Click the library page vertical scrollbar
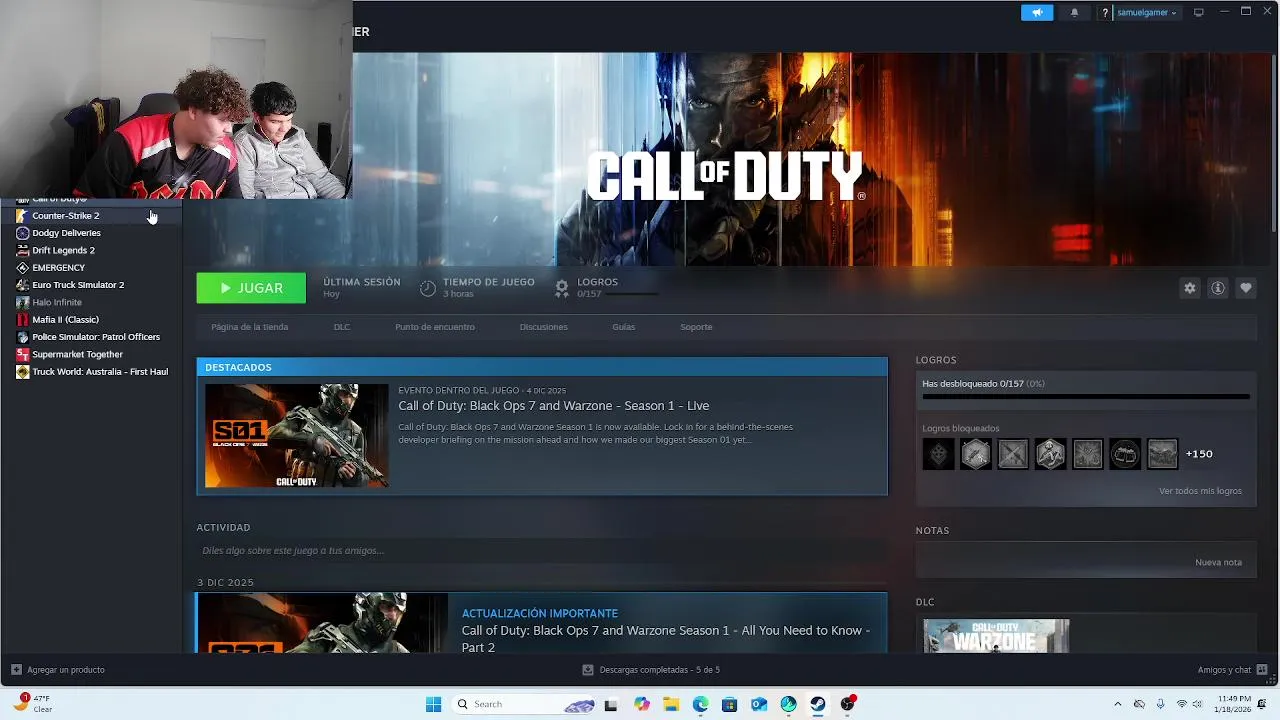 point(1274,144)
